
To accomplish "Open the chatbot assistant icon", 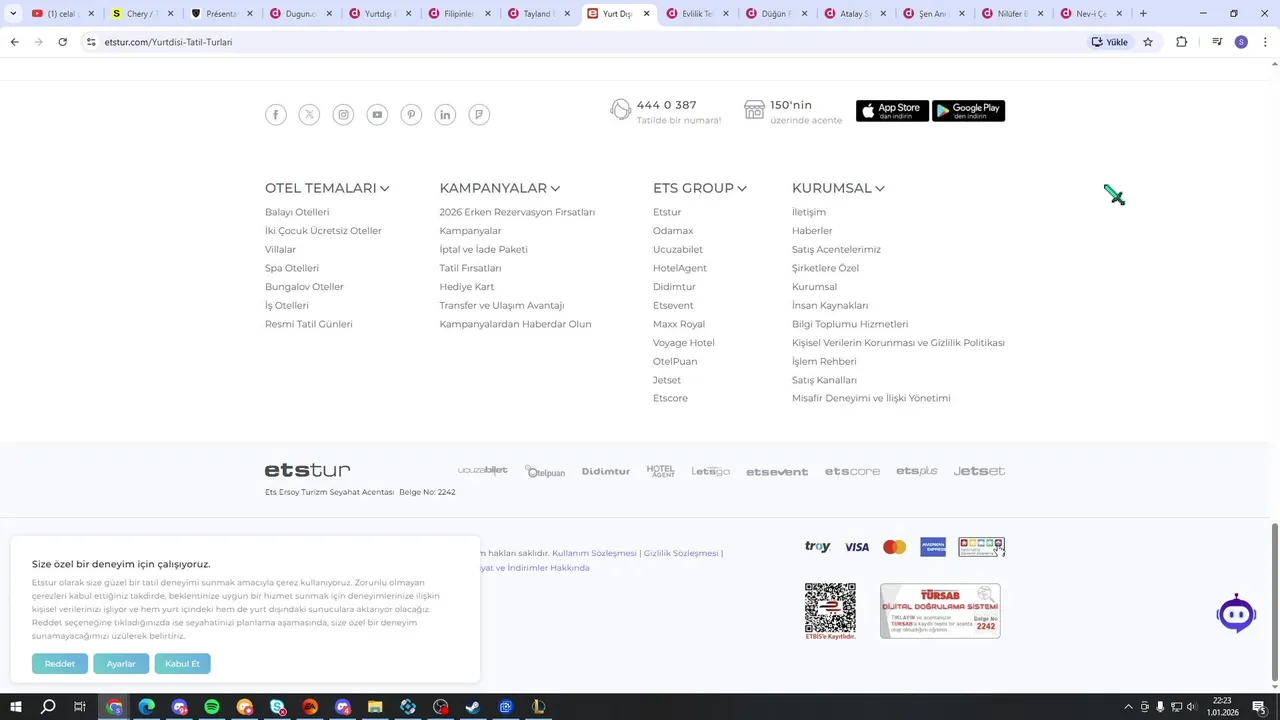I will [1236, 613].
